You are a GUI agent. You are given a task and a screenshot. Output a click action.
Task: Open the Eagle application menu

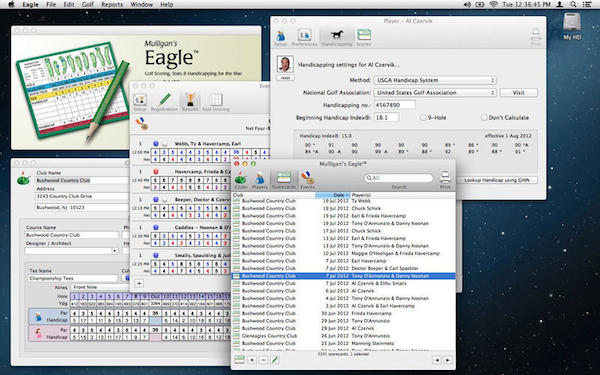click(x=30, y=4)
